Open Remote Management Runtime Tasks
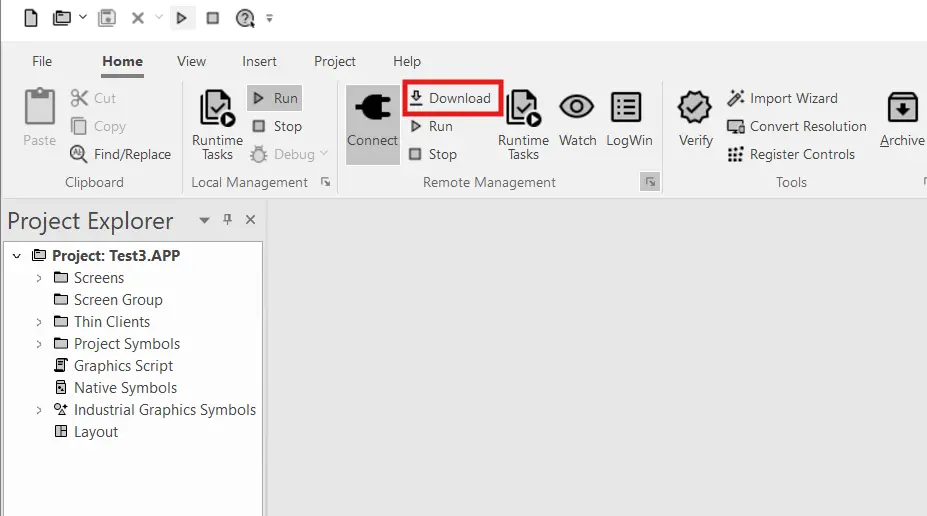This screenshot has width=927, height=516. pyautogui.click(x=523, y=109)
